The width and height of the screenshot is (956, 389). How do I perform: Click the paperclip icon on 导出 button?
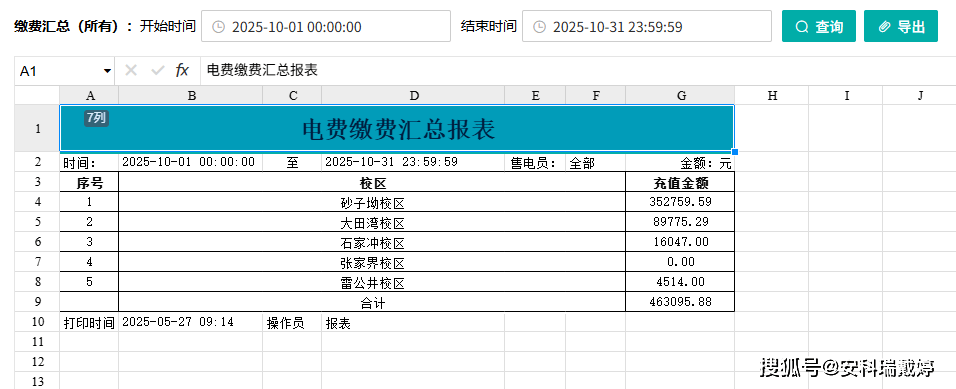tap(884, 27)
